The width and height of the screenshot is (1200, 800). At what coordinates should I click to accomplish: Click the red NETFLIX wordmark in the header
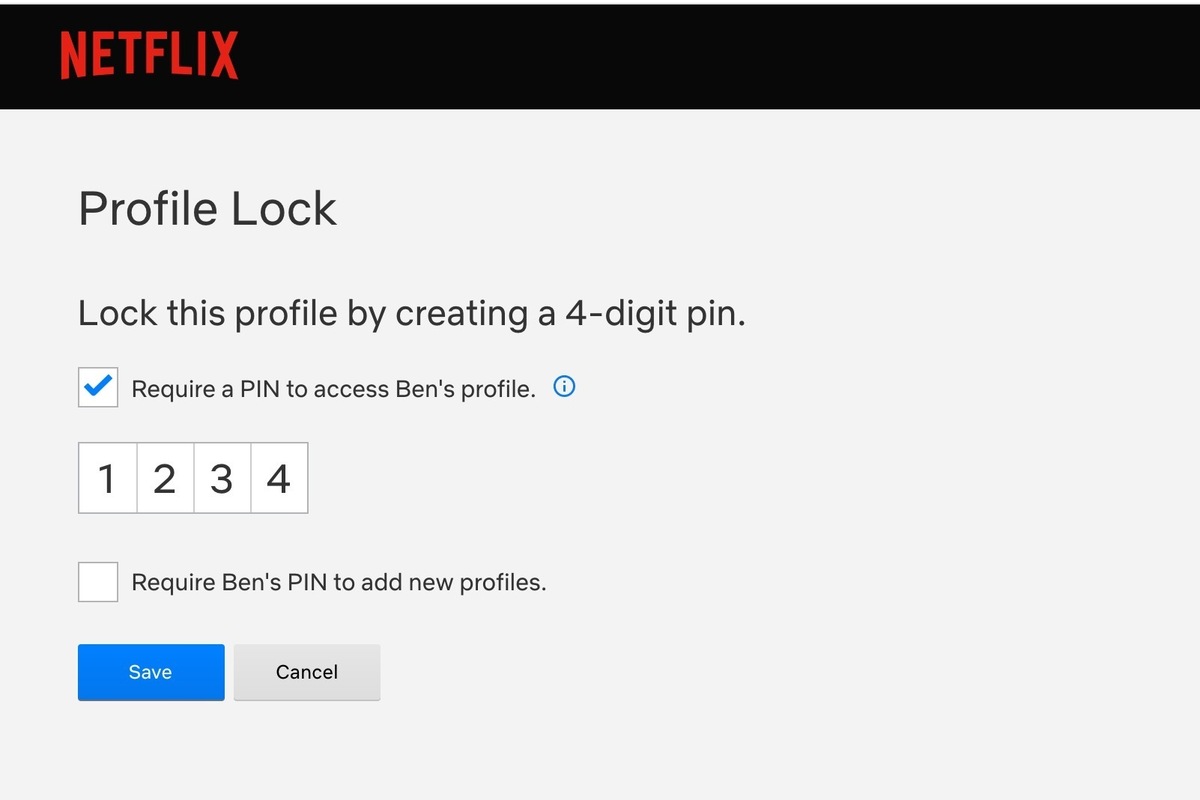point(150,55)
